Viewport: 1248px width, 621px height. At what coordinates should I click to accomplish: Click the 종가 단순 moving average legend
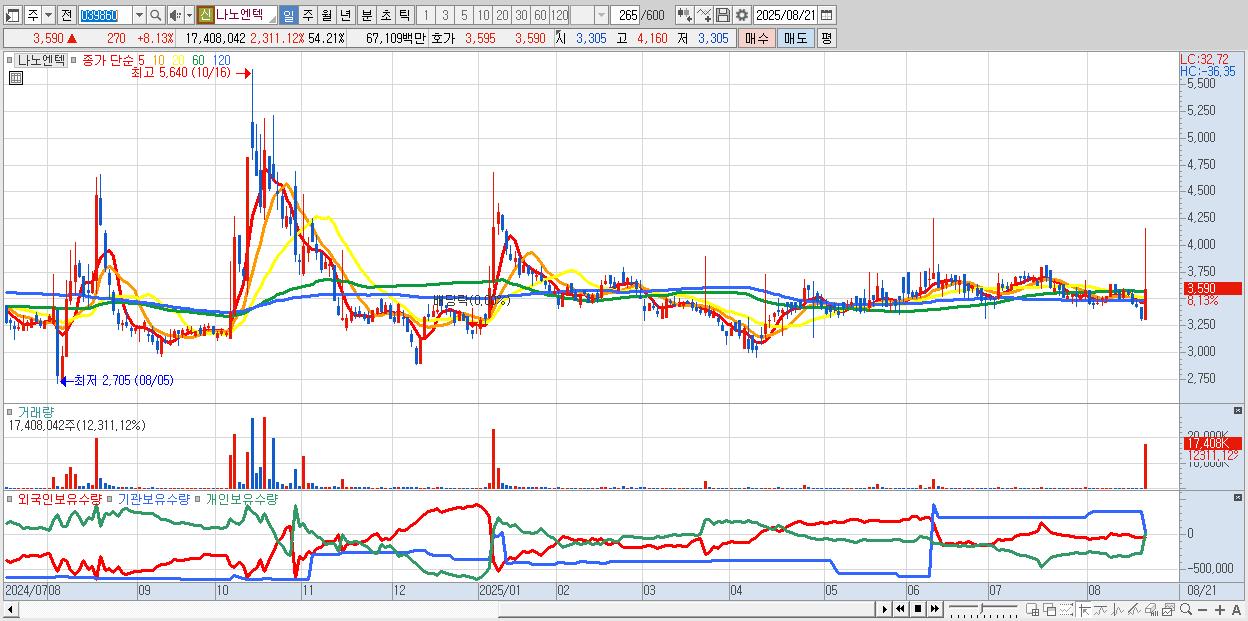tap(106, 60)
